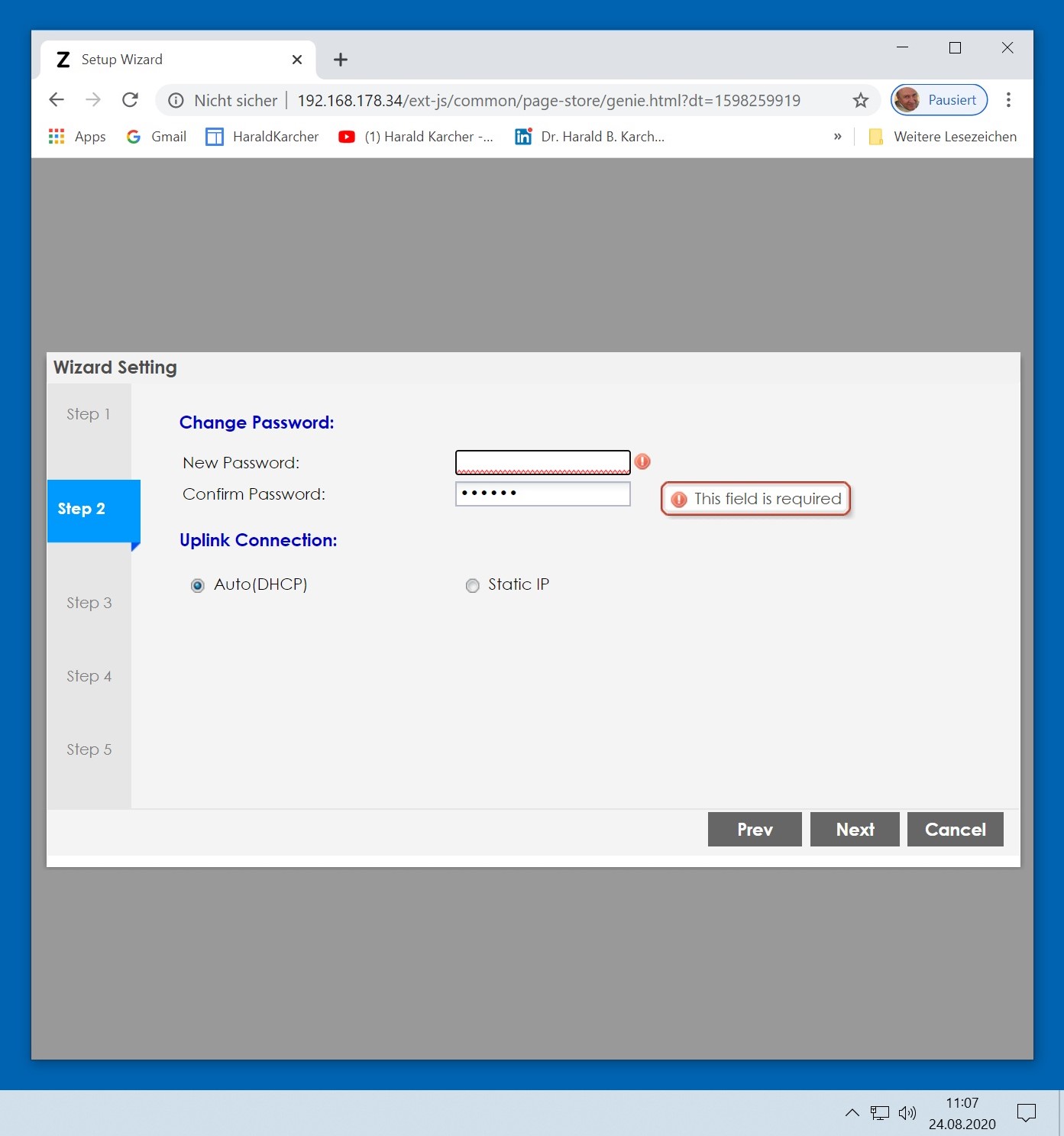The image size is (1064, 1136).
Task: Open the Pausiert profile button
Action: coord(939,100)
